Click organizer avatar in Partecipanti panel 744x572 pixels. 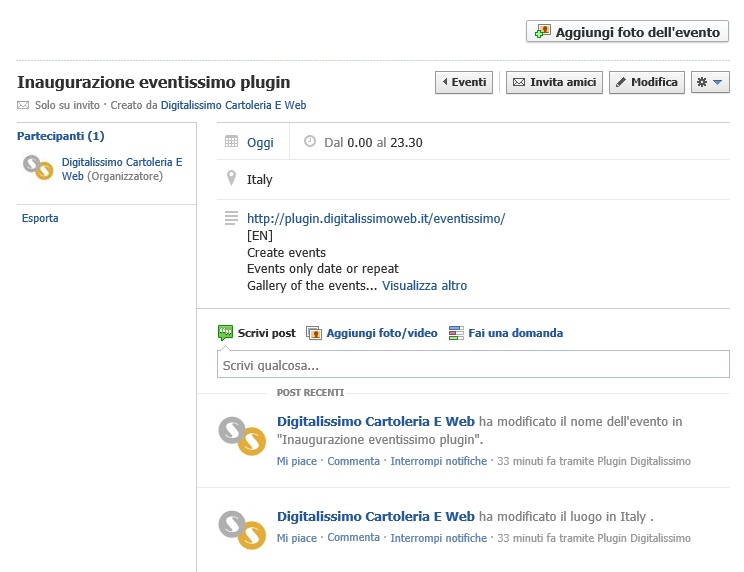[38, 167]
